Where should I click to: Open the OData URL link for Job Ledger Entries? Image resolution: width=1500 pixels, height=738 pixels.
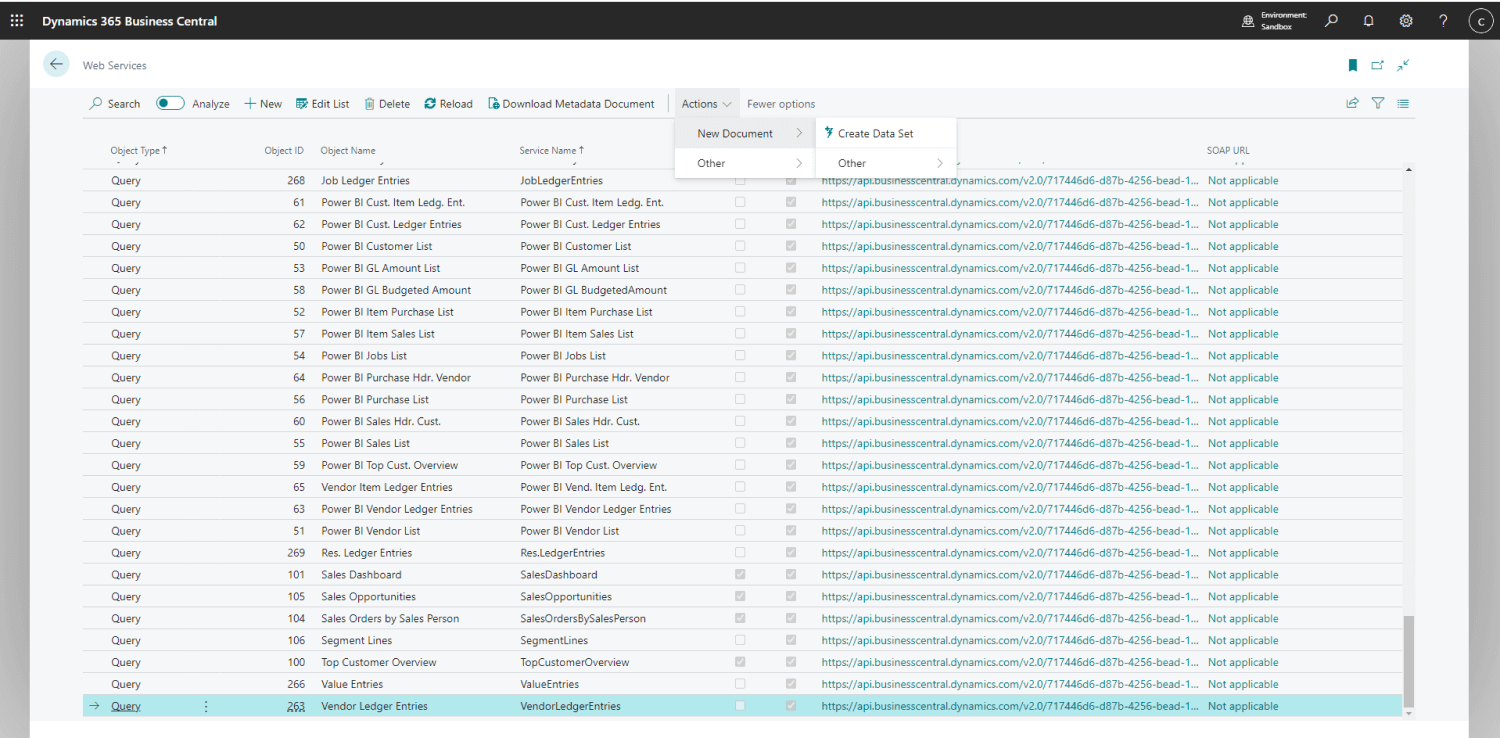tap(1009, 181)
